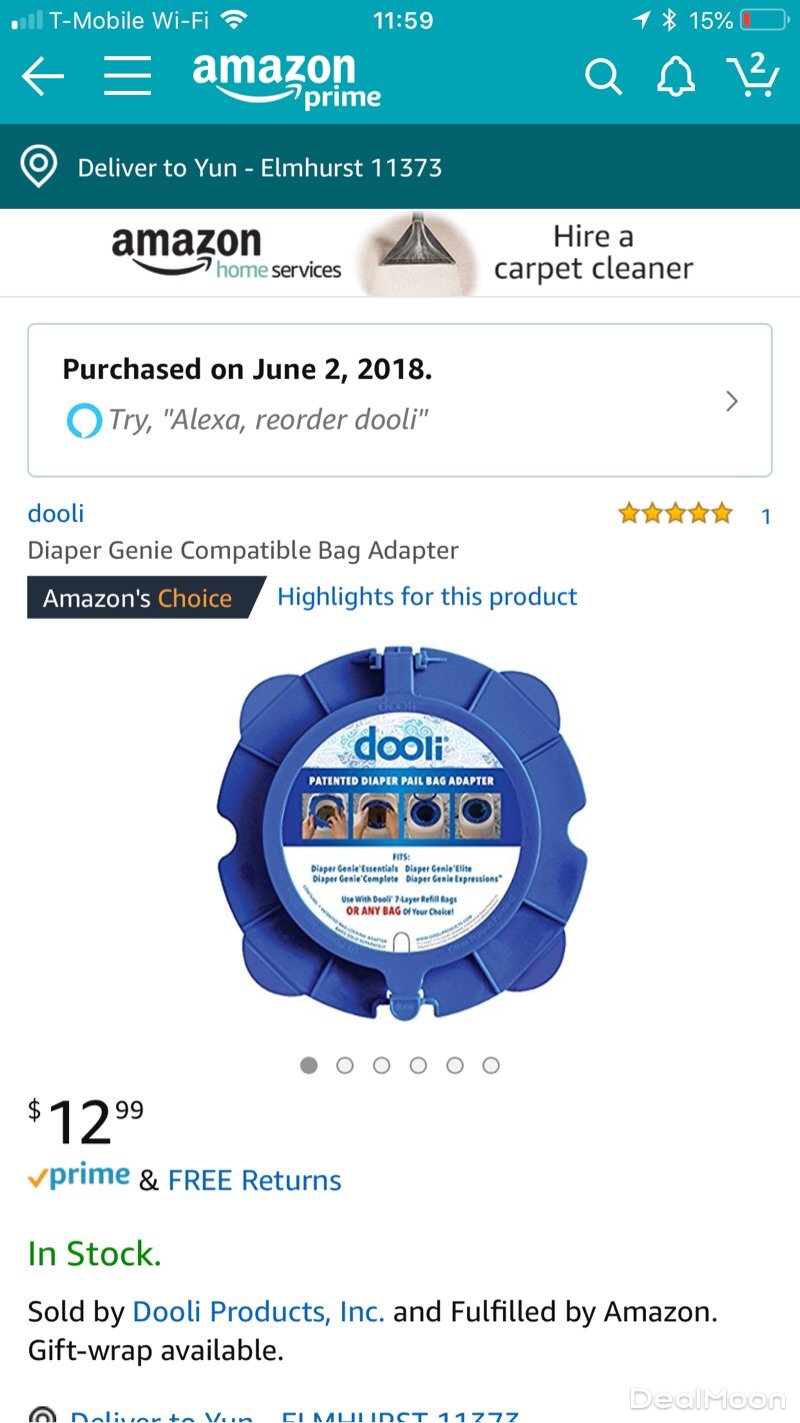The image size is (800, 1423).
Task: Tap the dooli adapter product image
Action: (x=402, y=835)
